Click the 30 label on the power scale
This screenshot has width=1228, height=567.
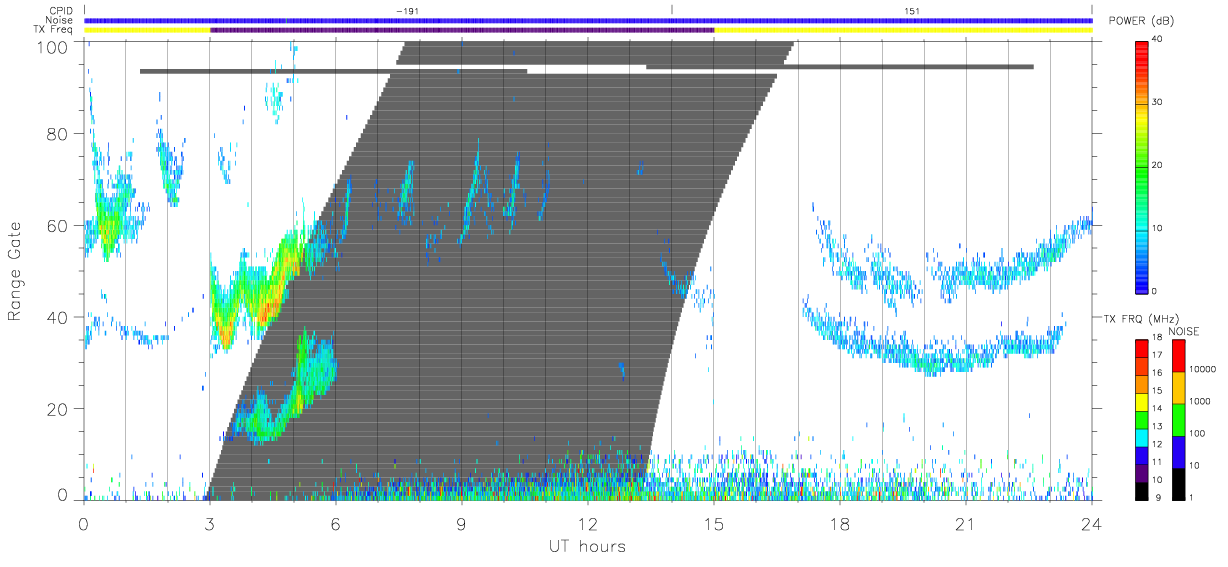pos(1157,102)
